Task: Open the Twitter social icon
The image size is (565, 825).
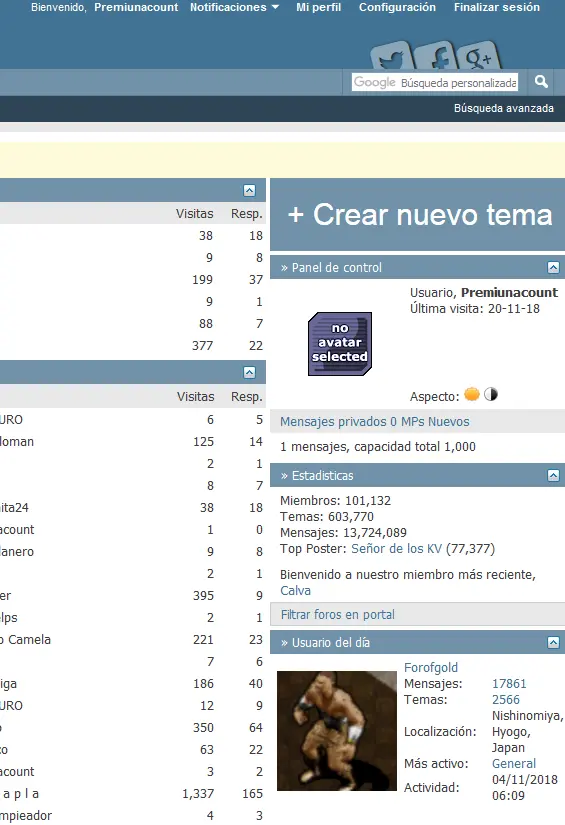Action: [x=392, y=57]
